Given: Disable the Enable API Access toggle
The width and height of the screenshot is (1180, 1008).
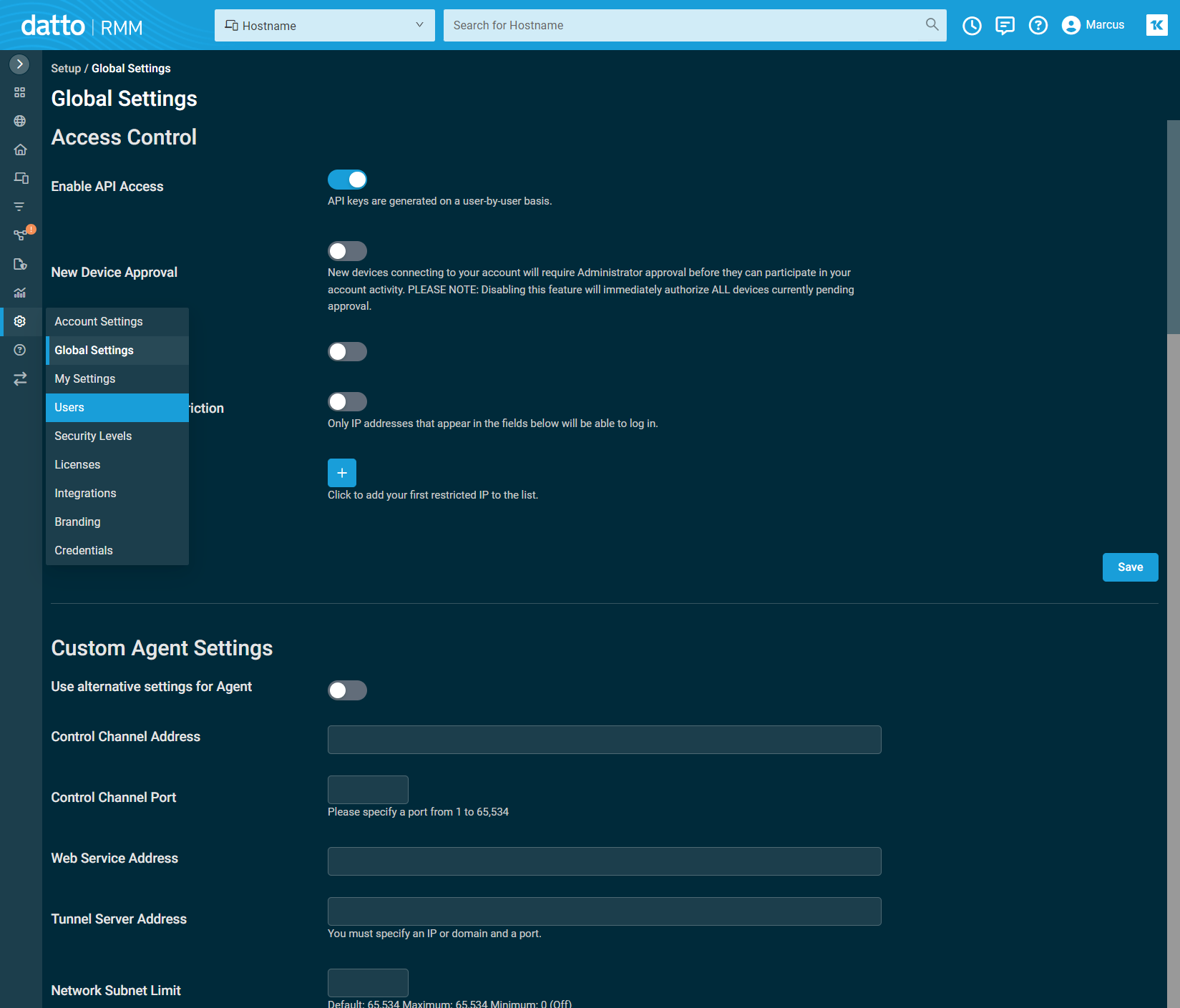Looking at the screenshot, I should pos(347,180).
